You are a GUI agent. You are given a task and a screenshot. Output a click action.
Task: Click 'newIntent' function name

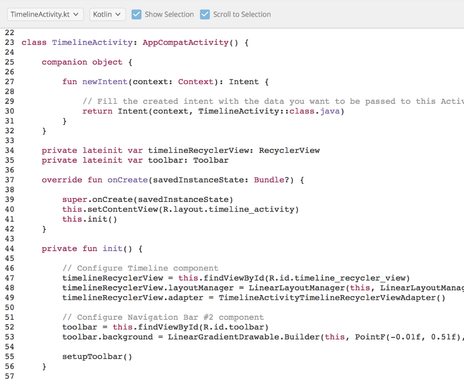tap(105, 82)
